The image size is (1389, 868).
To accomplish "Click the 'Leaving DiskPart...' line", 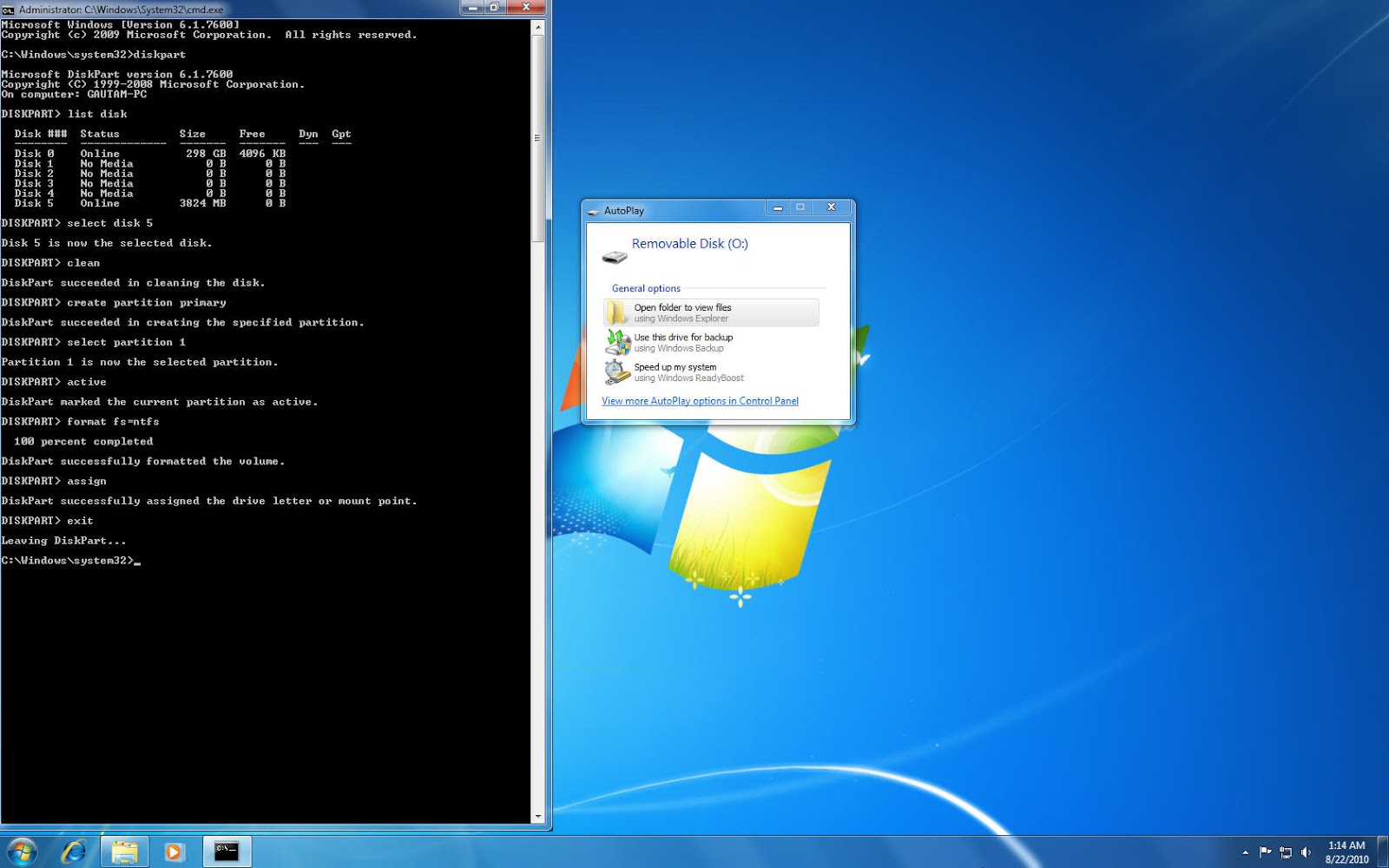I will (63, 541).
